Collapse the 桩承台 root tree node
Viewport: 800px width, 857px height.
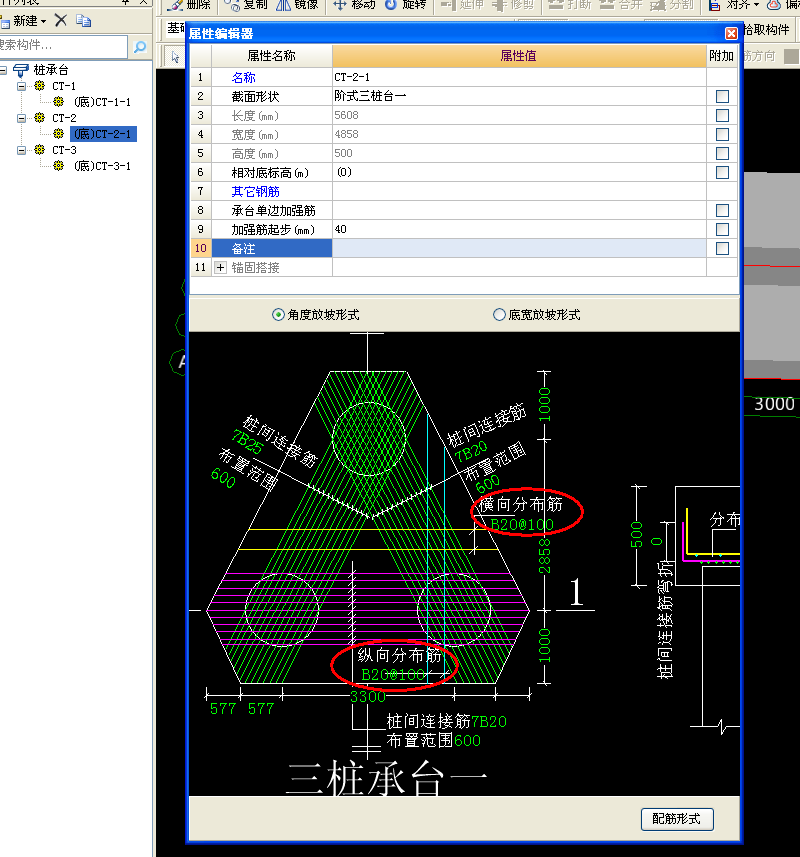(3, 70)
